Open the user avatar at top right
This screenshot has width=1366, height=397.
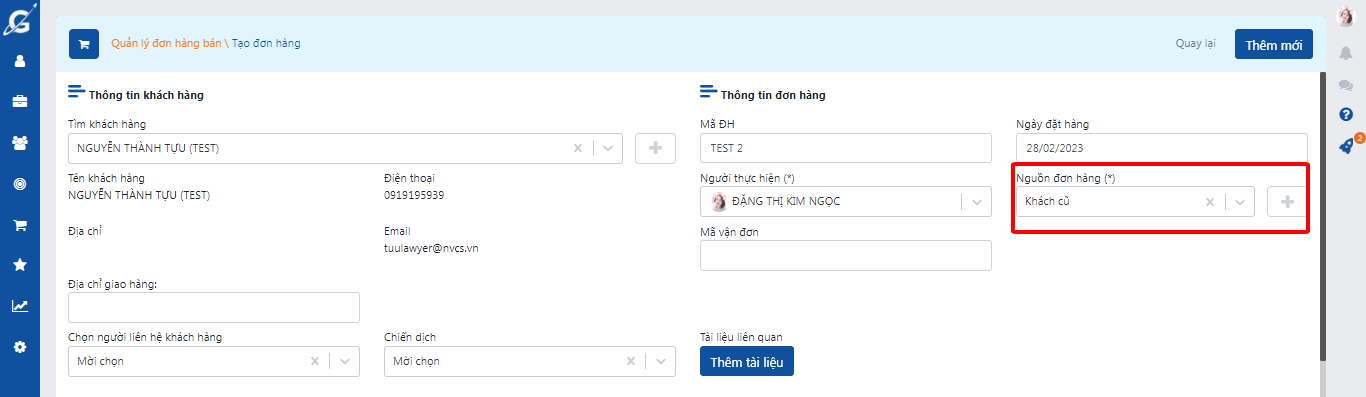(1346, 16)
